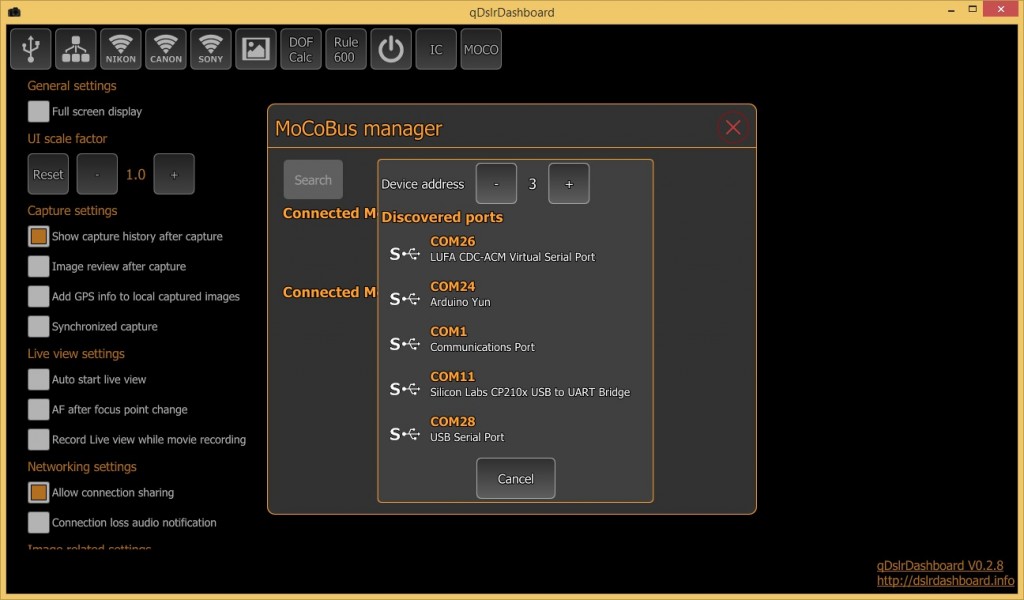Image resolution: width=1024 pixels, height=600 pixels.
Task: Select the SONY WiFi connection icon
Action: click(210, 48)
